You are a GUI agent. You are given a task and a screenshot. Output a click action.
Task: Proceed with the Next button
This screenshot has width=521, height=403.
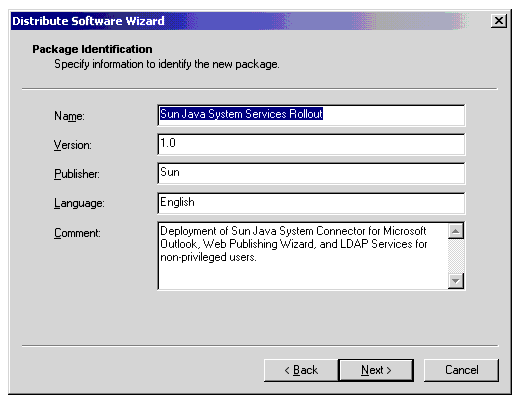376,370
